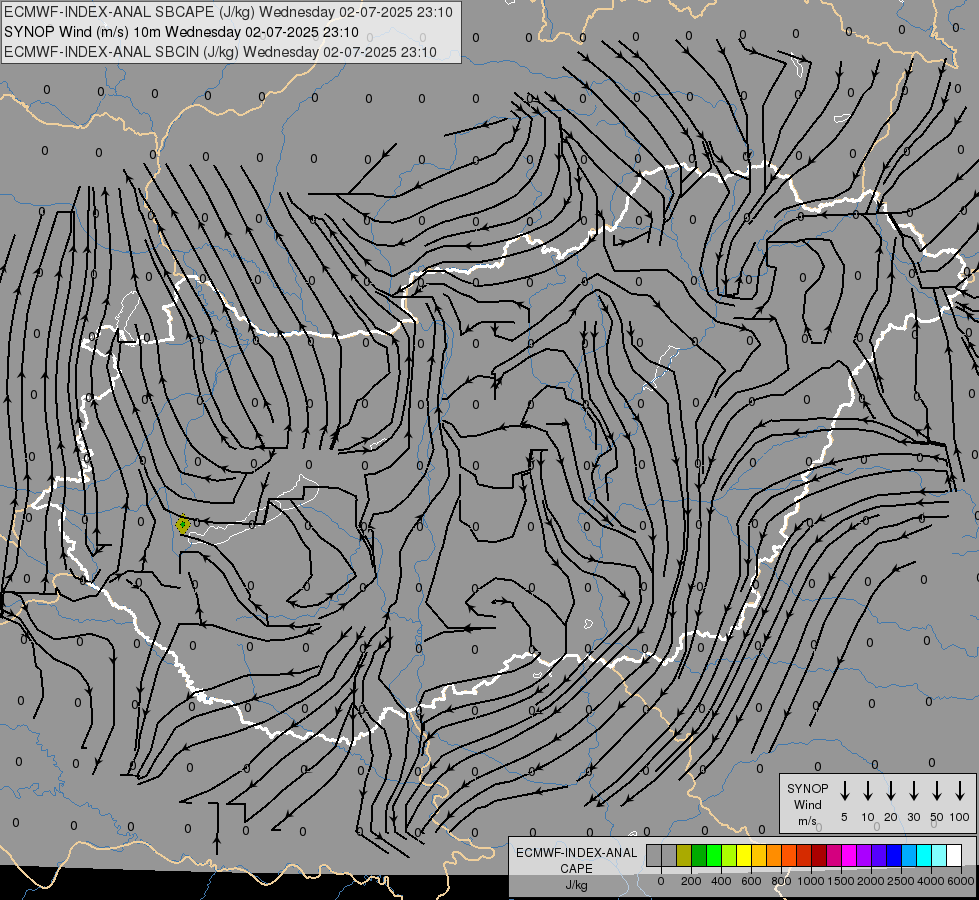Select the white CAPE legend swatch
The width and height of the screenshot is (979, 900).
[x=953, y=855]
